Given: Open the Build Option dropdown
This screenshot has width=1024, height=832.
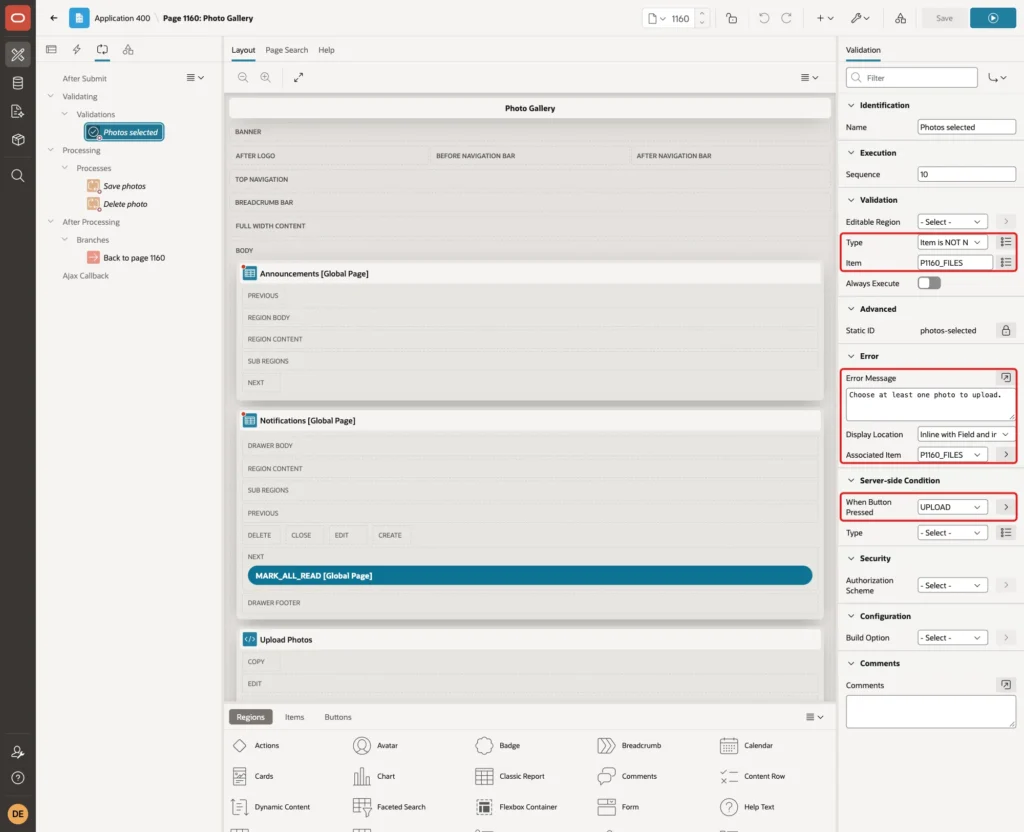Looking at the screenshot, I should (952, 637).
